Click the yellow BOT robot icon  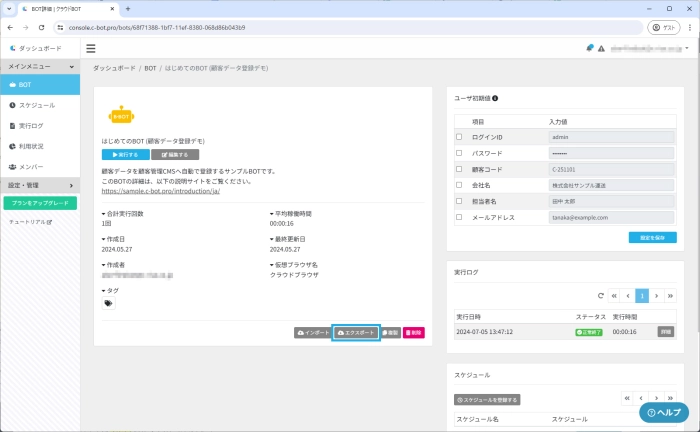[120, 115]
